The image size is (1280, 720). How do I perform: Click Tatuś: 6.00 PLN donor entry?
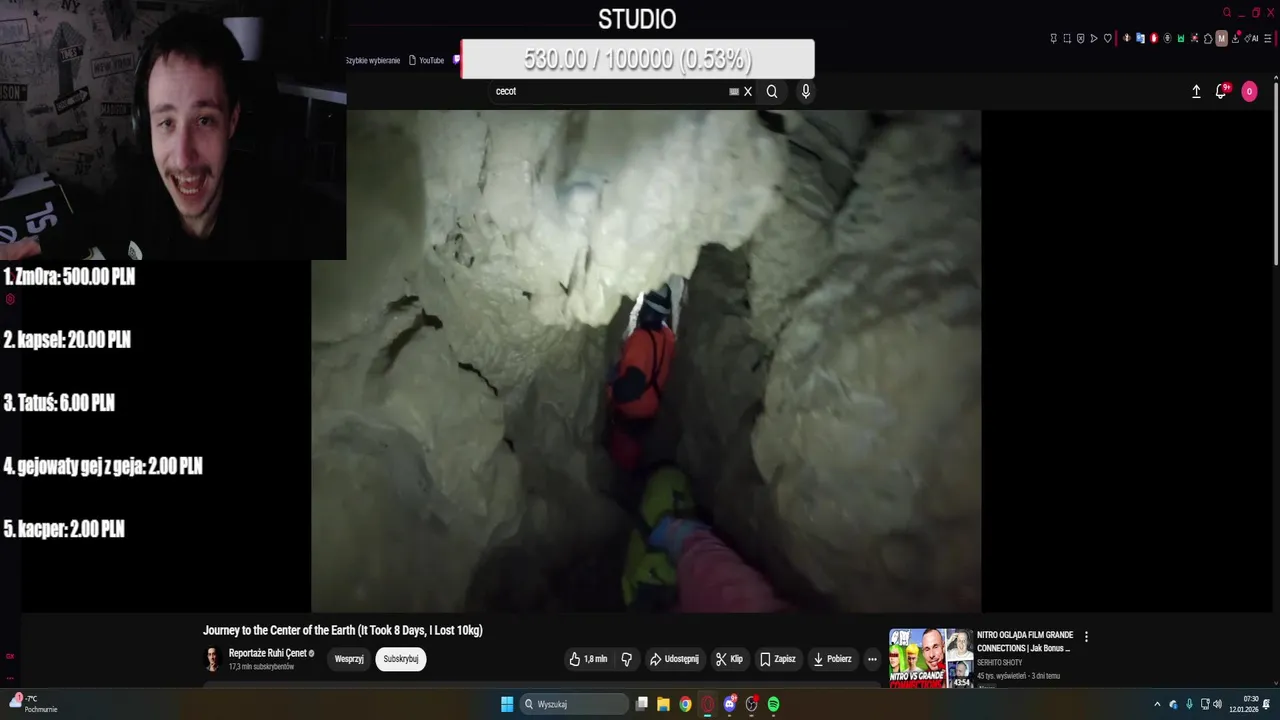click(x=59, y=403)
